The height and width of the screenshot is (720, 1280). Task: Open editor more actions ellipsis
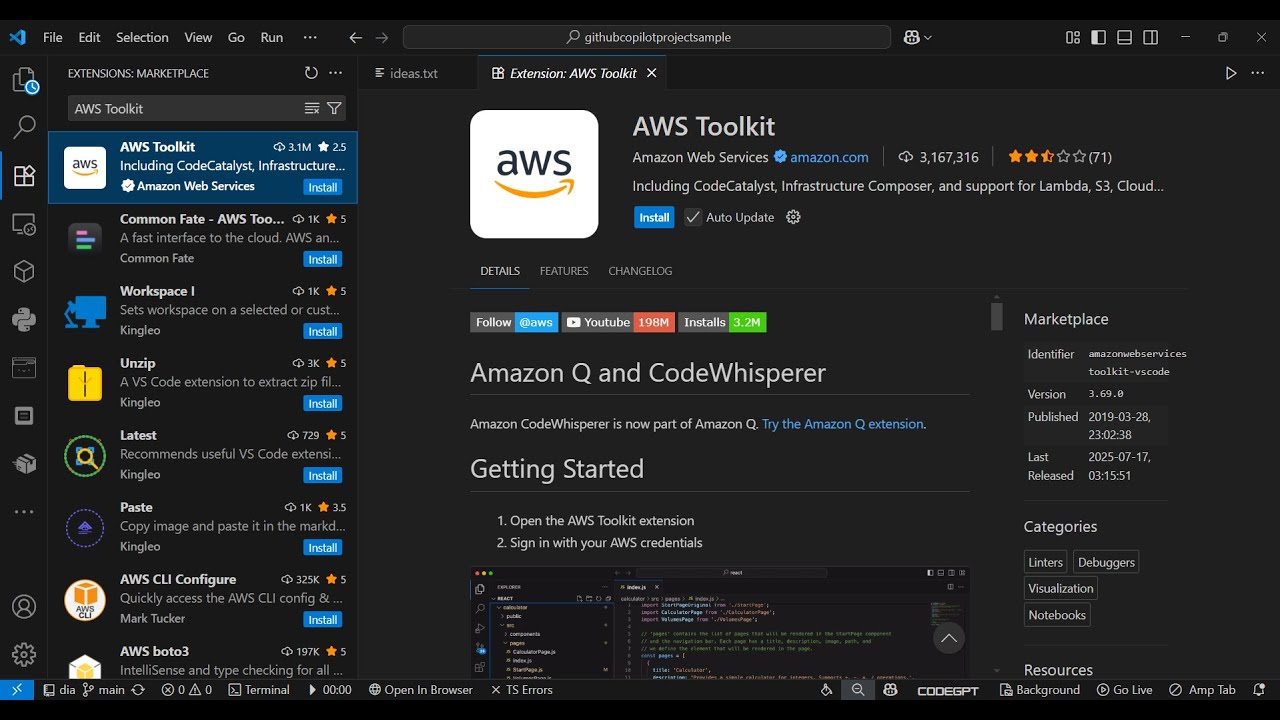pos(1258,73)
